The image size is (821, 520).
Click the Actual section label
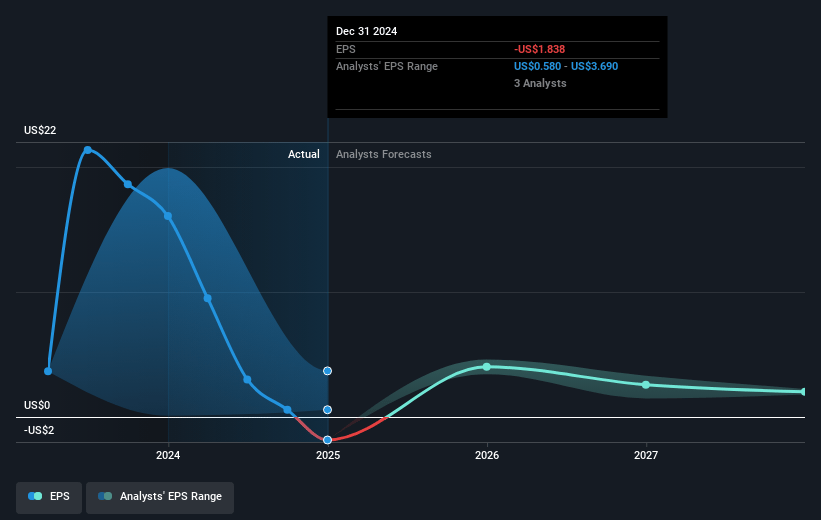pos(303,154)
